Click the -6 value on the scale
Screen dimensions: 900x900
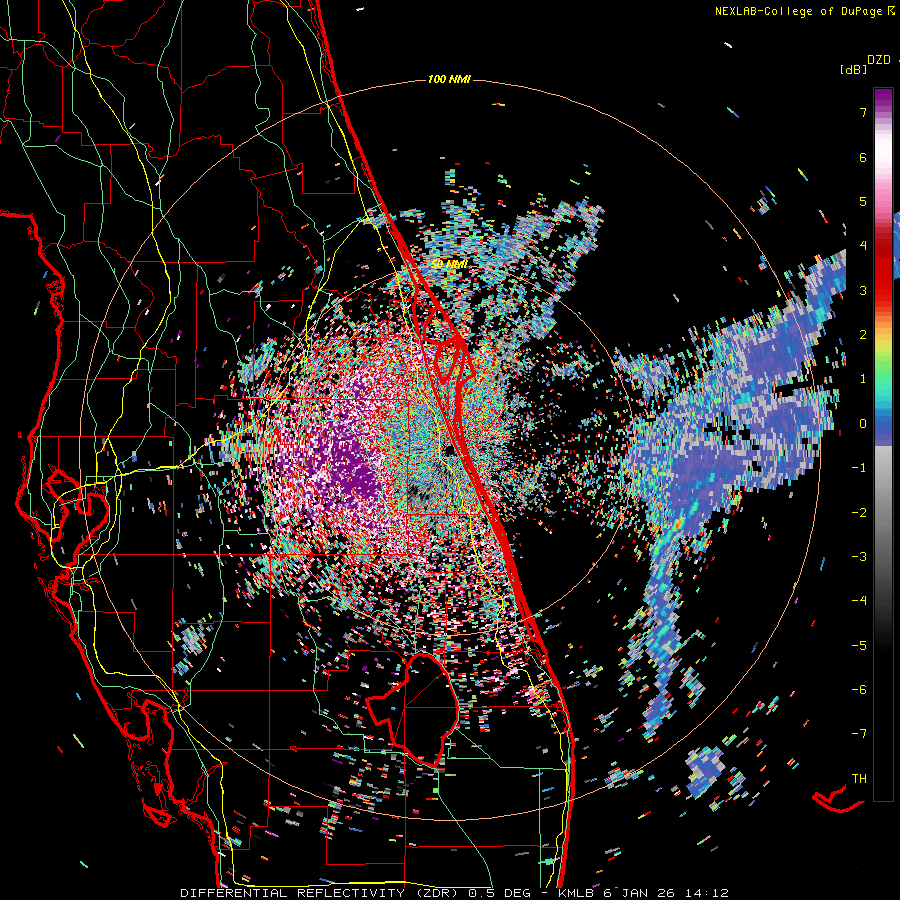859,689
